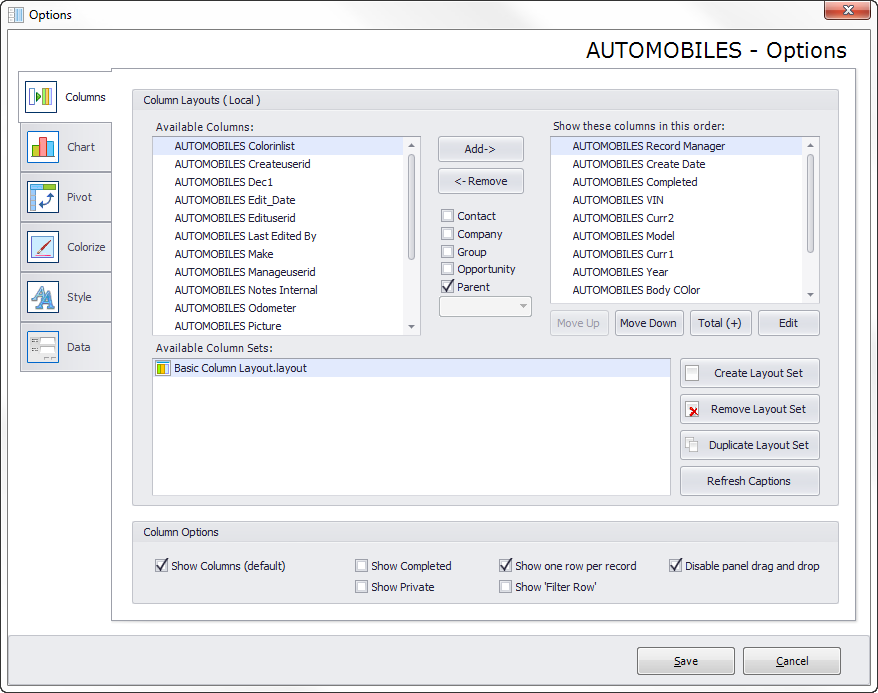Click the Available Columns vertical scrollbar thumb

coord(412,207)
